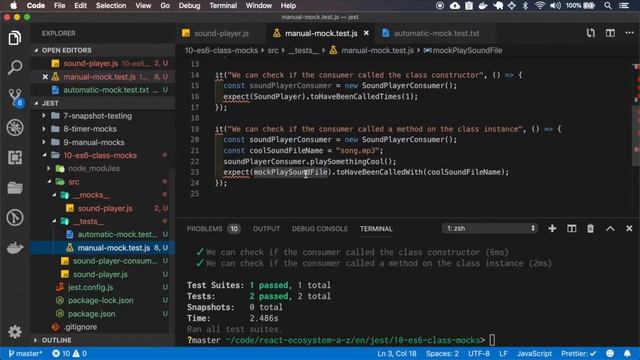
Task: Change encoding via UTF-8 in status bar
Action: (479, 353)
